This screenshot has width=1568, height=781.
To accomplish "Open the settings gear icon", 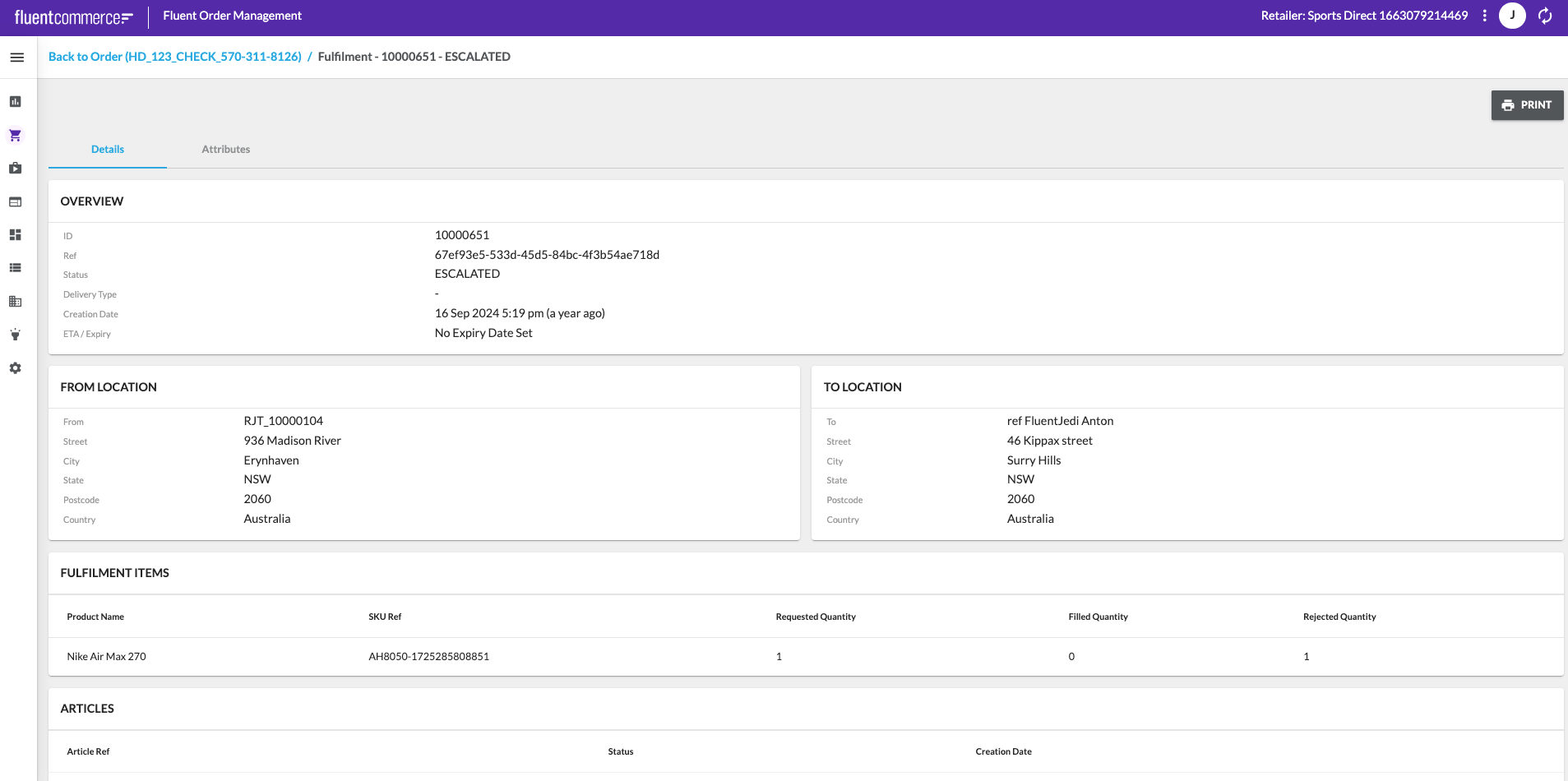I will tap(16, 368).
